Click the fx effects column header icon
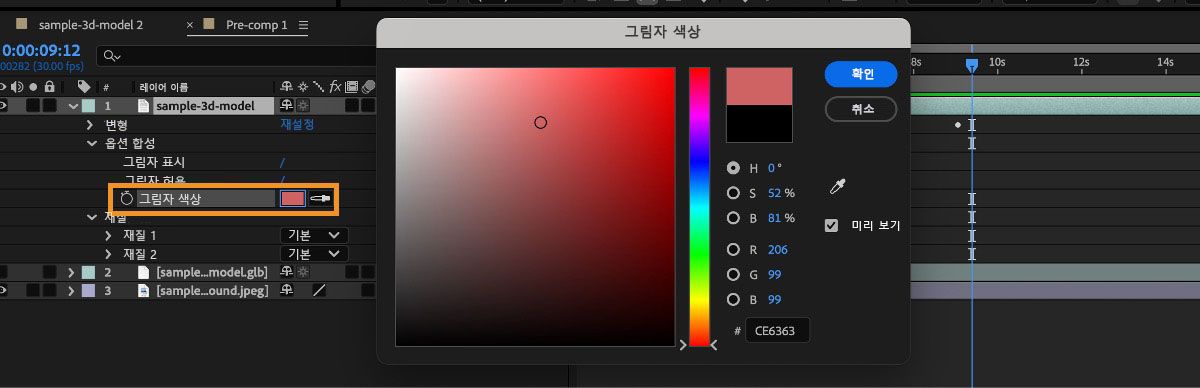Viewport: 1200px width, 388px height. point(336,87)
